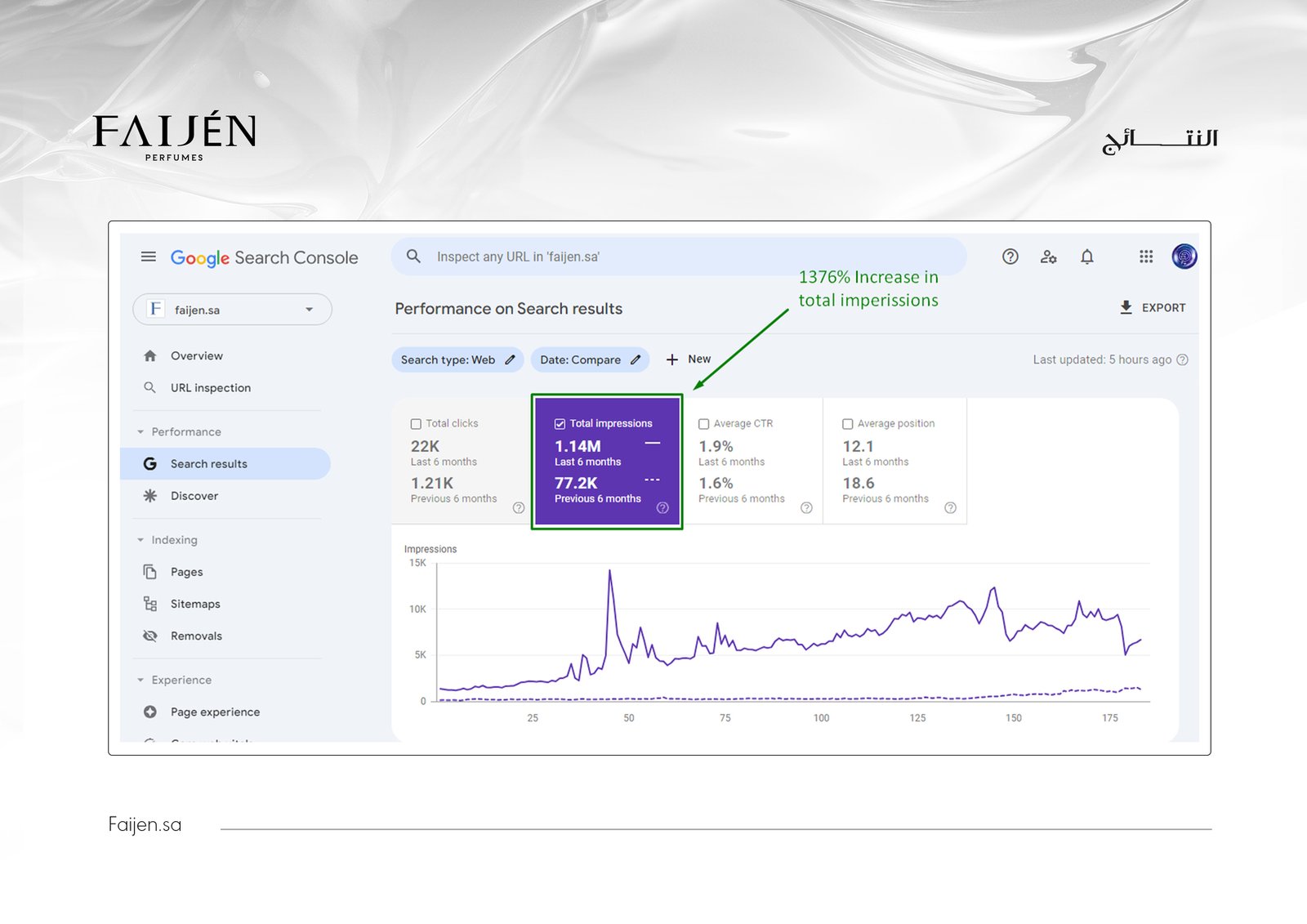This screenshot has width=1307, height=924.
Task: Open the Google apps grid
Action: pos(1146,257)
